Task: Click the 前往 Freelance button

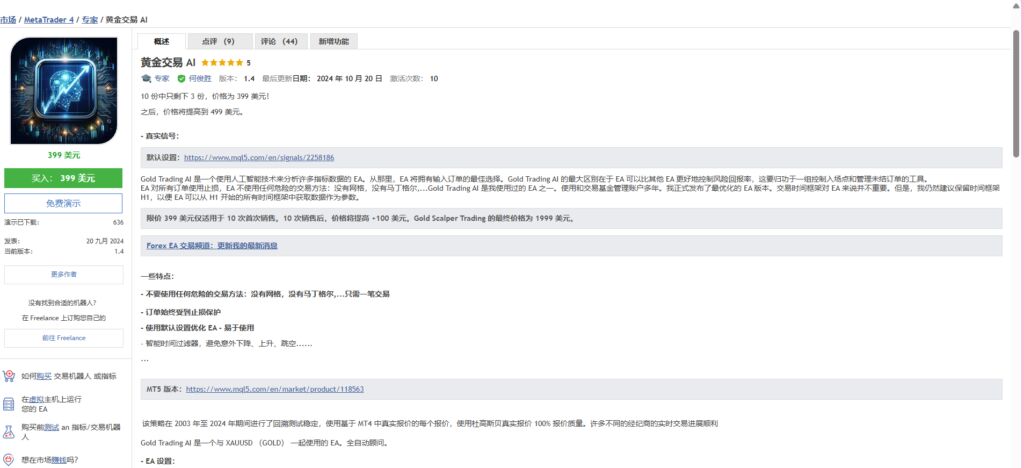Action: pos(63,338)
